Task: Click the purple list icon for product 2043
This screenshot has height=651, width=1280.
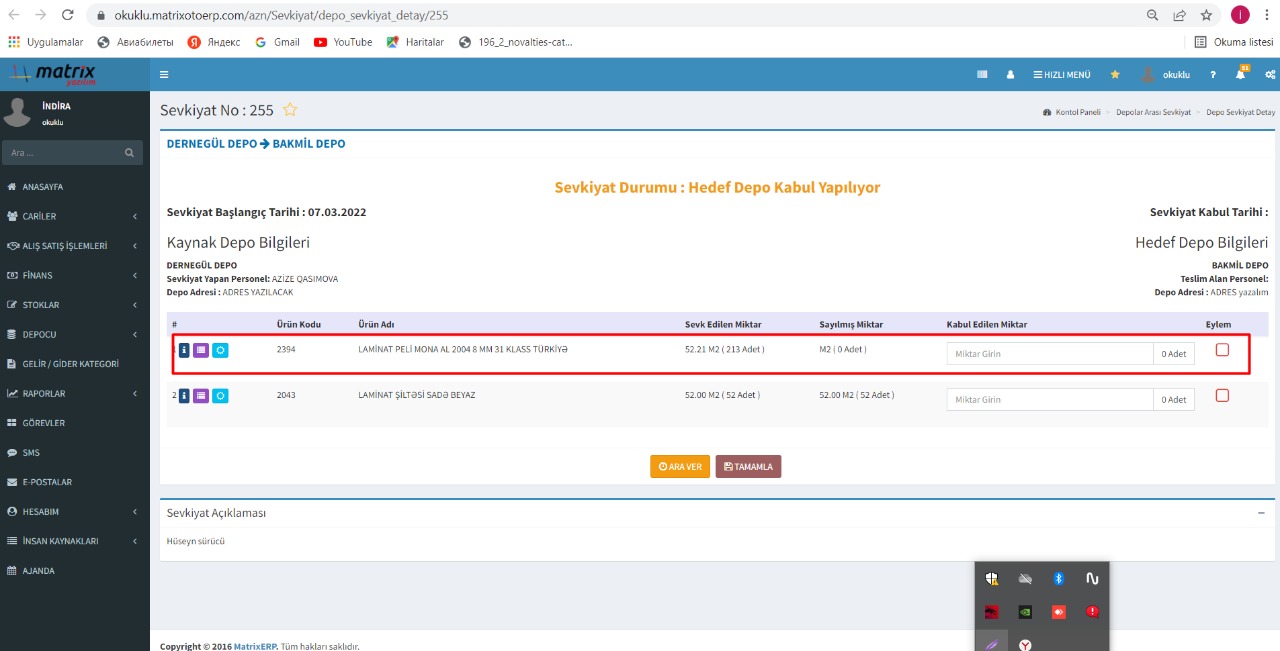Action: click(201, 396)
